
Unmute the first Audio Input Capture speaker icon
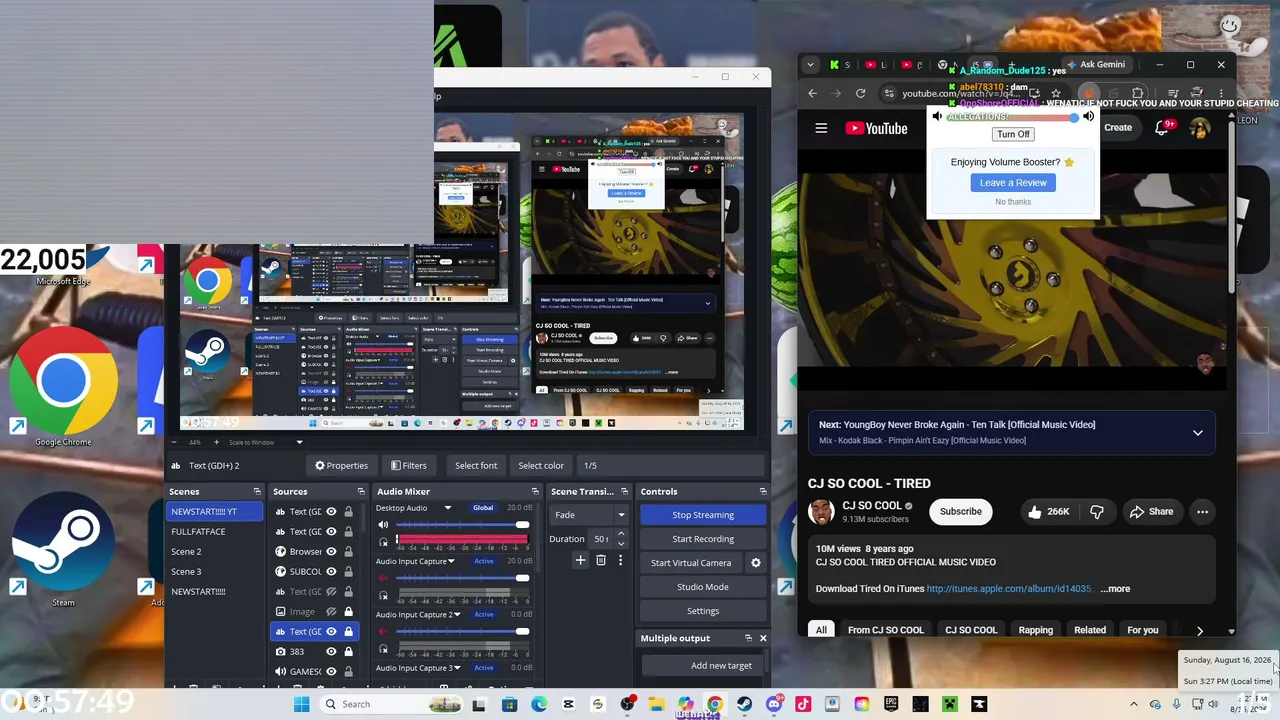click(383, 578)
